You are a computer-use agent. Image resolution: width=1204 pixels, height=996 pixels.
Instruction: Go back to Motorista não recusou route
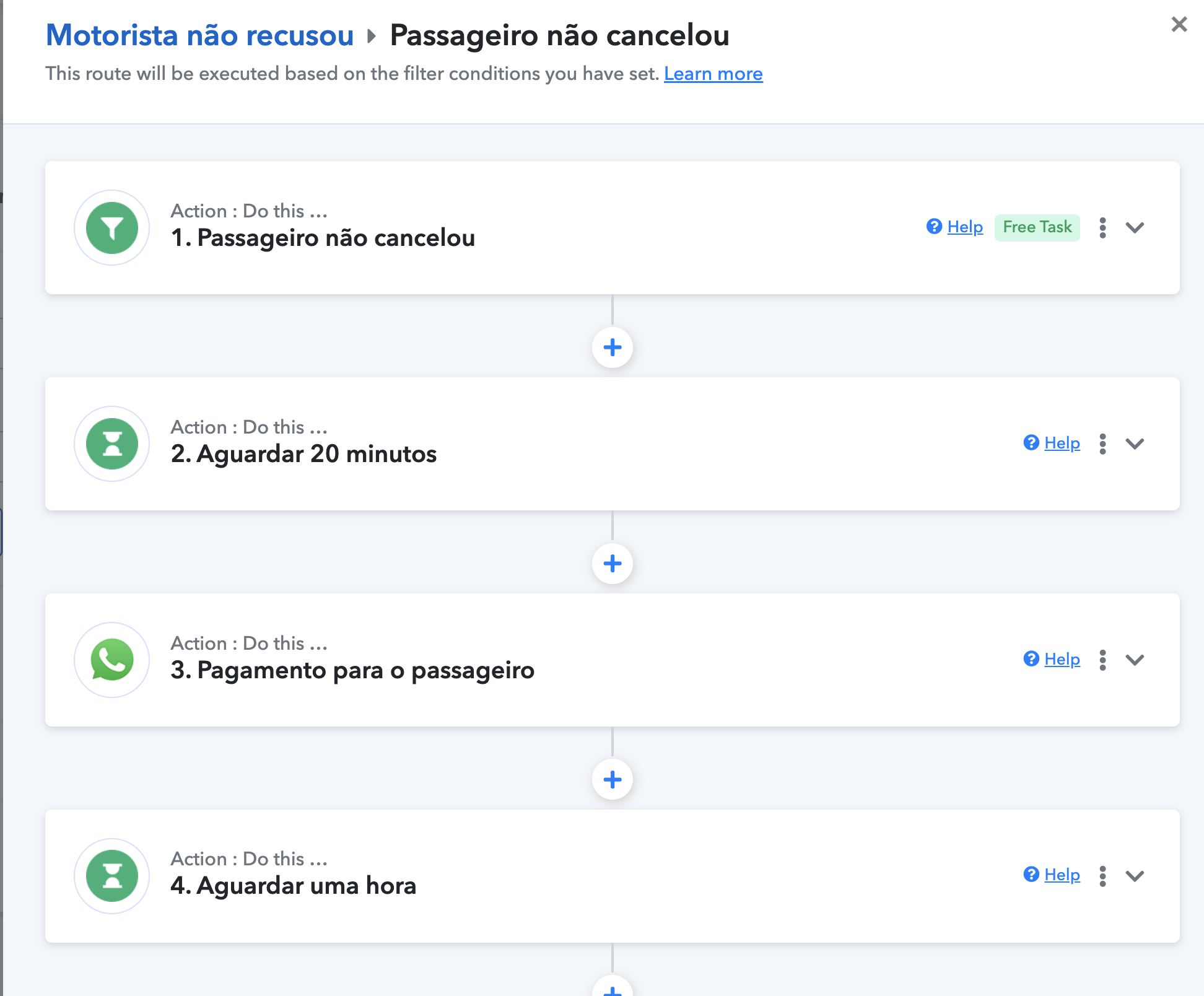click(200, 35)
